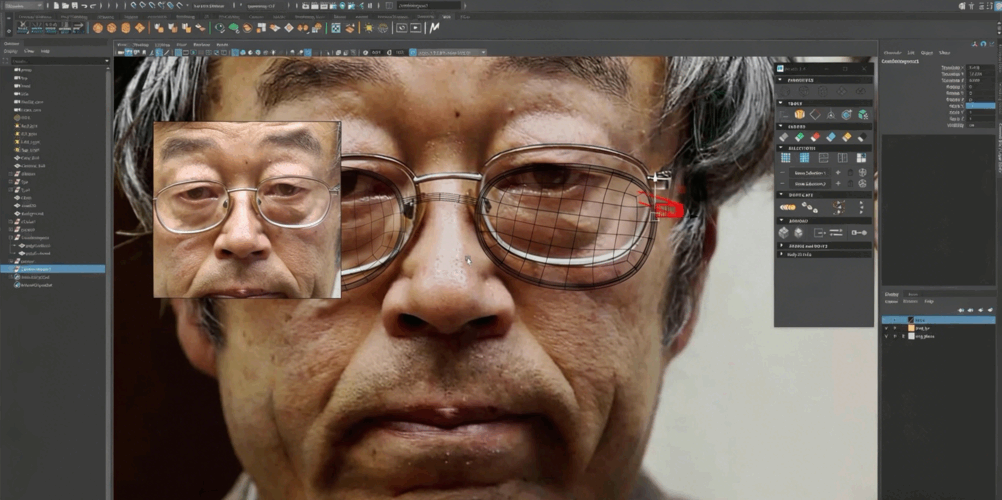Click the yellow sun light icon on shelf
Screen dimensions: 1002x500
(369, 28)
